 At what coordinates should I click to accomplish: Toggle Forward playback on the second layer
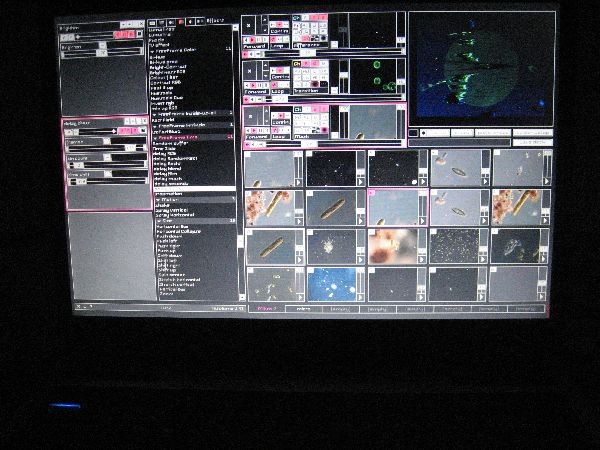pos(255,90)
